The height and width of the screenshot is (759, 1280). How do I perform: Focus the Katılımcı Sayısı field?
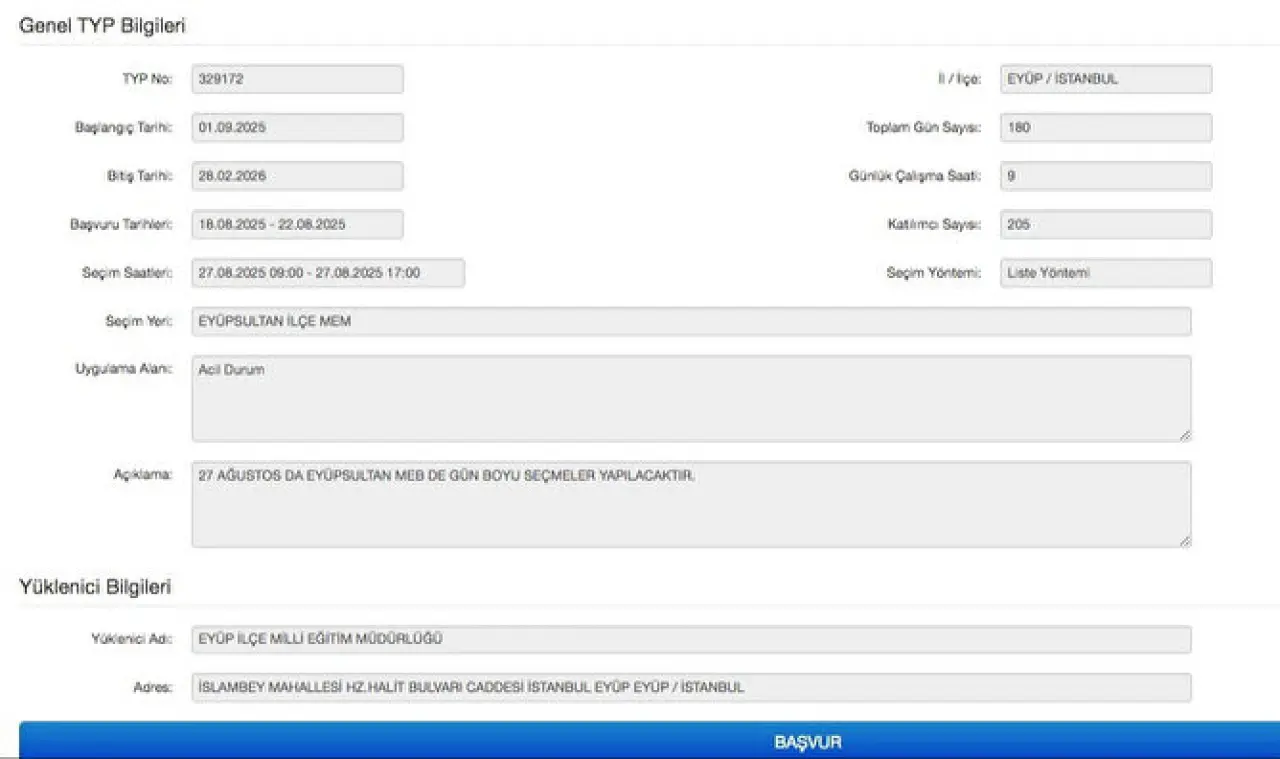point(1105,225)
